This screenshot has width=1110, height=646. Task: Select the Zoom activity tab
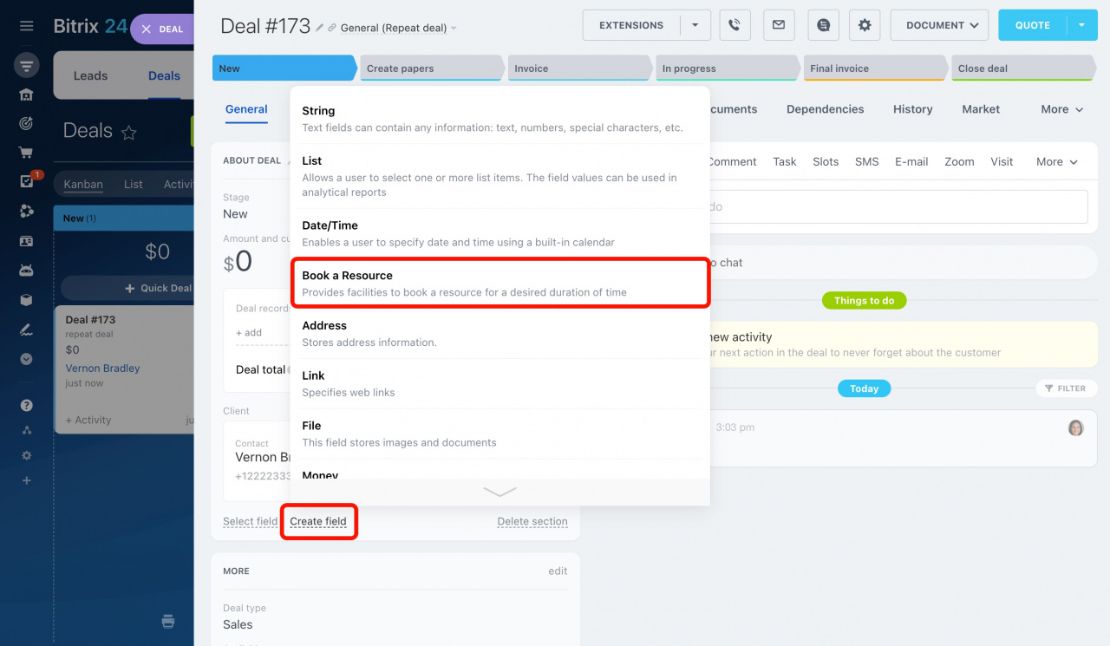(959, 162)
